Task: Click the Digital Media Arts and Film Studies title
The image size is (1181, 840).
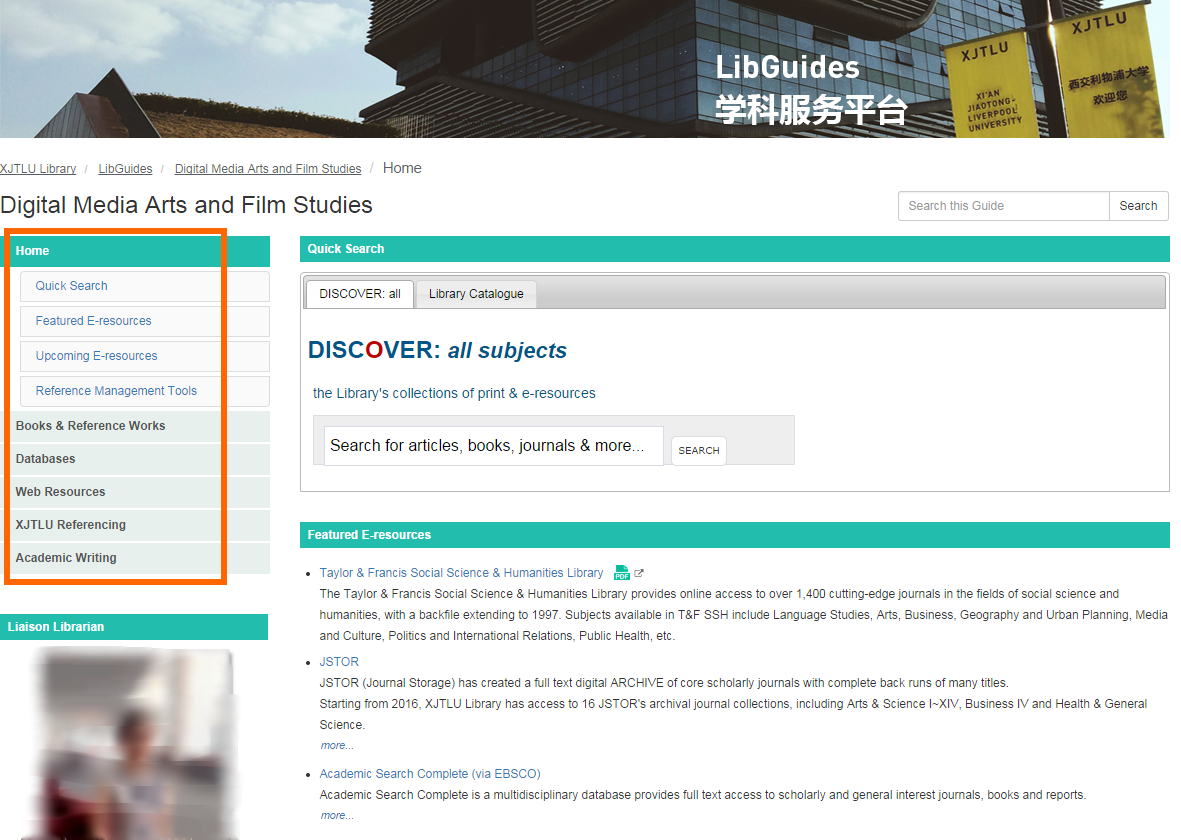Action: point(186,205)
